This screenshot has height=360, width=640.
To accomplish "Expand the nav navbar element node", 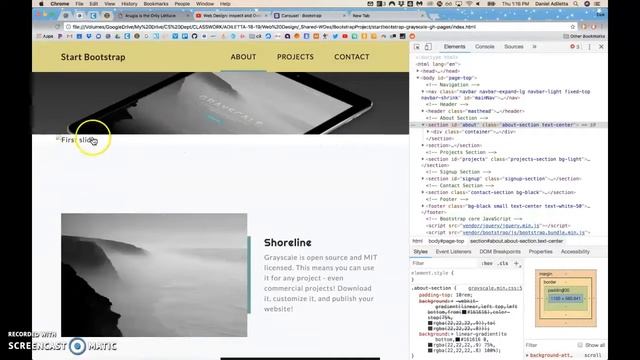I will 423,92.
